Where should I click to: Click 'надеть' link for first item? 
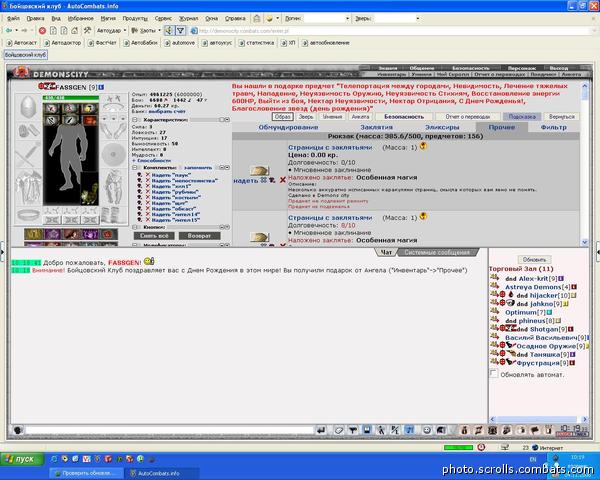(246, 181)
